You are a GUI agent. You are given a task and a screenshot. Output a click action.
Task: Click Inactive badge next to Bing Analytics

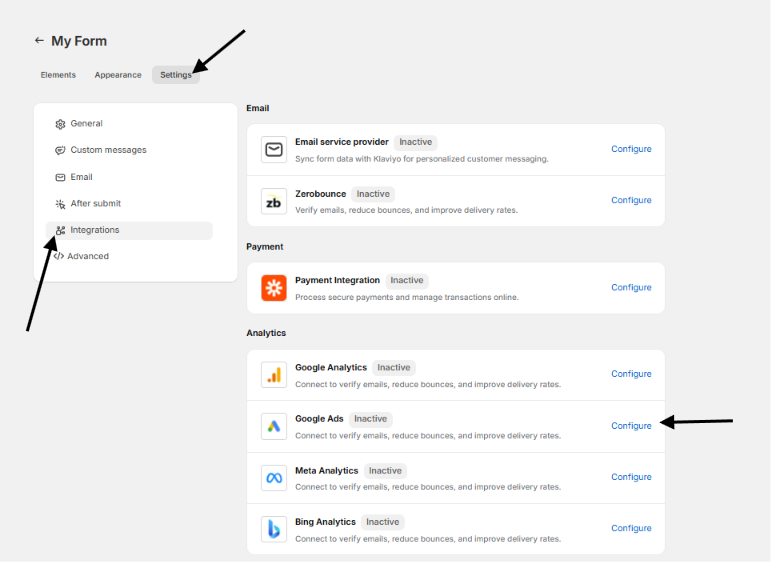(383, 522)
